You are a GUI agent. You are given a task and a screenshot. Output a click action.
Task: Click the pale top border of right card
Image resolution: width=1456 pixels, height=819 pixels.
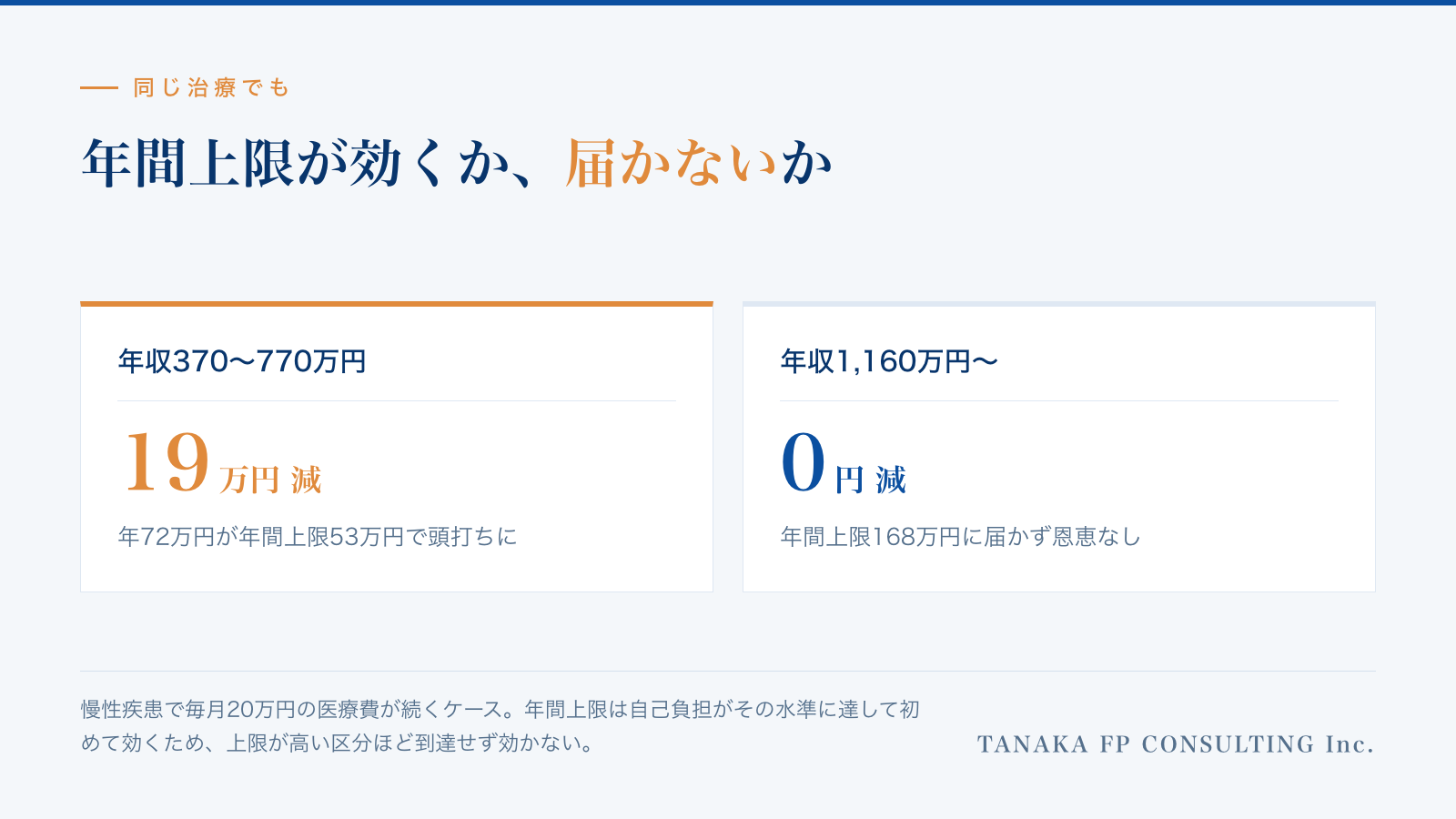pos(1059,304)
